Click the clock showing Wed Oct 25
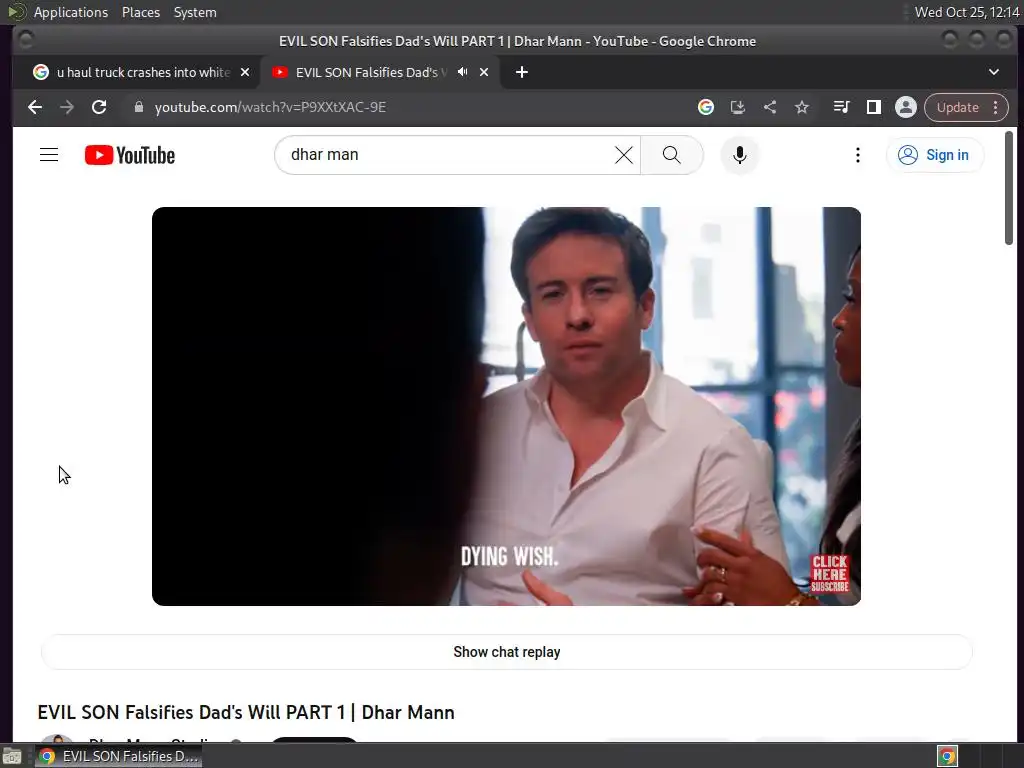 [x=967, y=12]
